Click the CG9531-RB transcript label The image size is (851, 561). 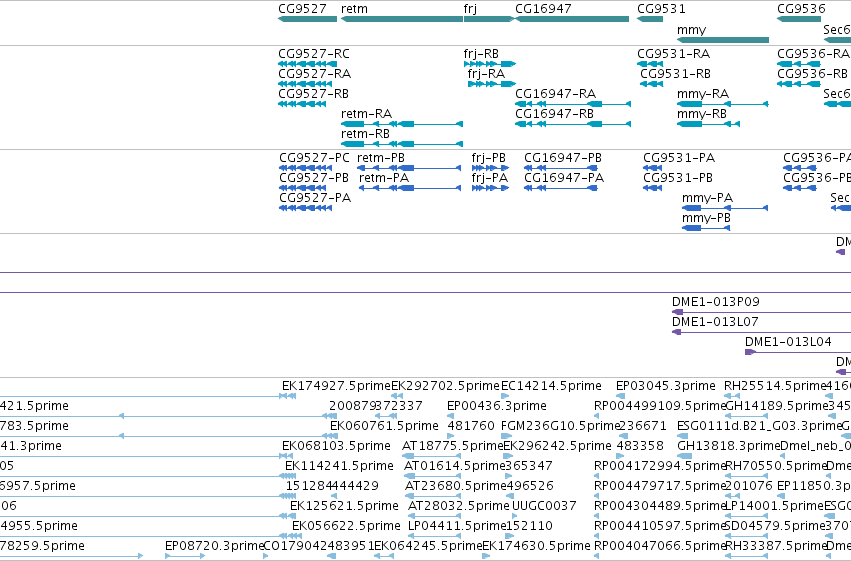(675, 74)
